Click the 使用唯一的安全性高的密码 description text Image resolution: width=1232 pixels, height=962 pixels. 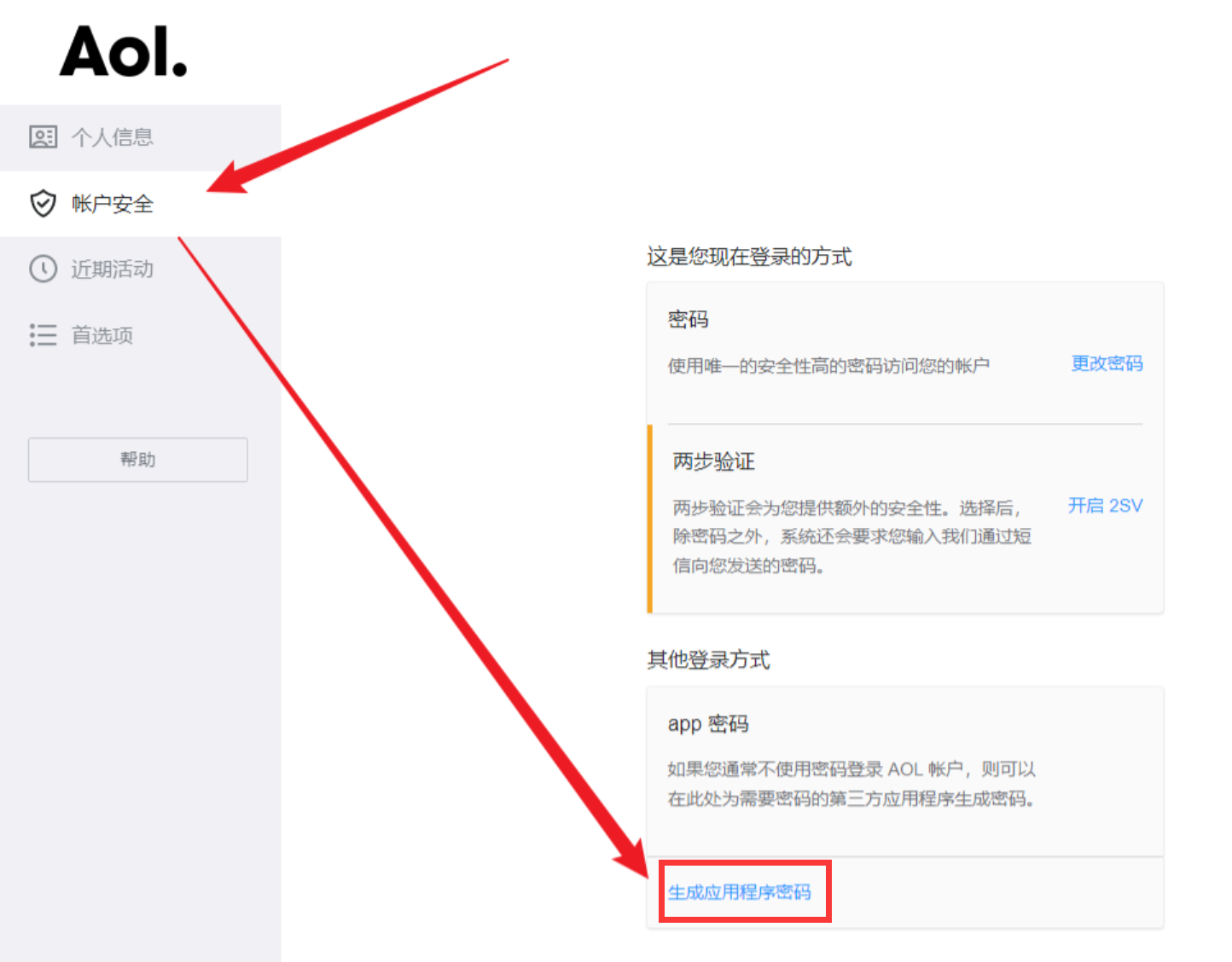click(x=828, y=366)
